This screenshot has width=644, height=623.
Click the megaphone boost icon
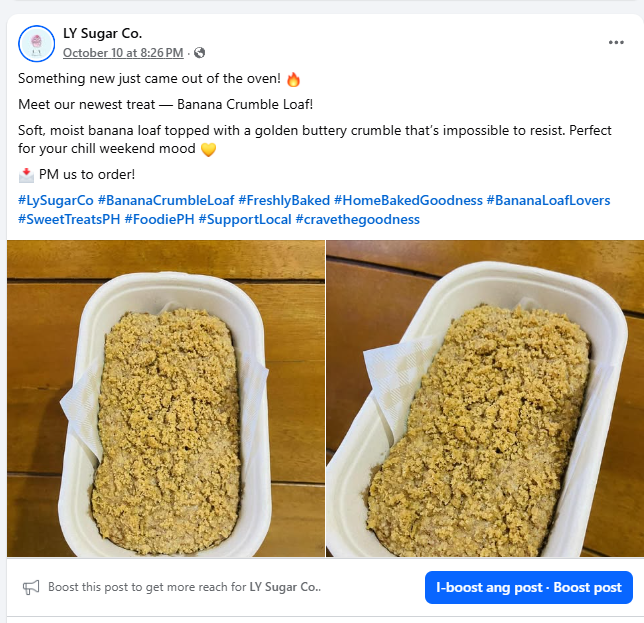31,587
